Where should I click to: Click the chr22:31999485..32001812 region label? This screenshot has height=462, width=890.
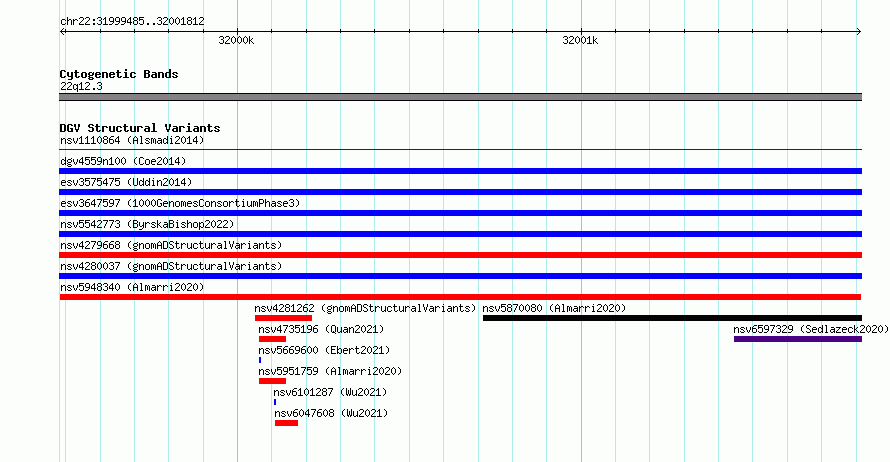pos(132,21)
